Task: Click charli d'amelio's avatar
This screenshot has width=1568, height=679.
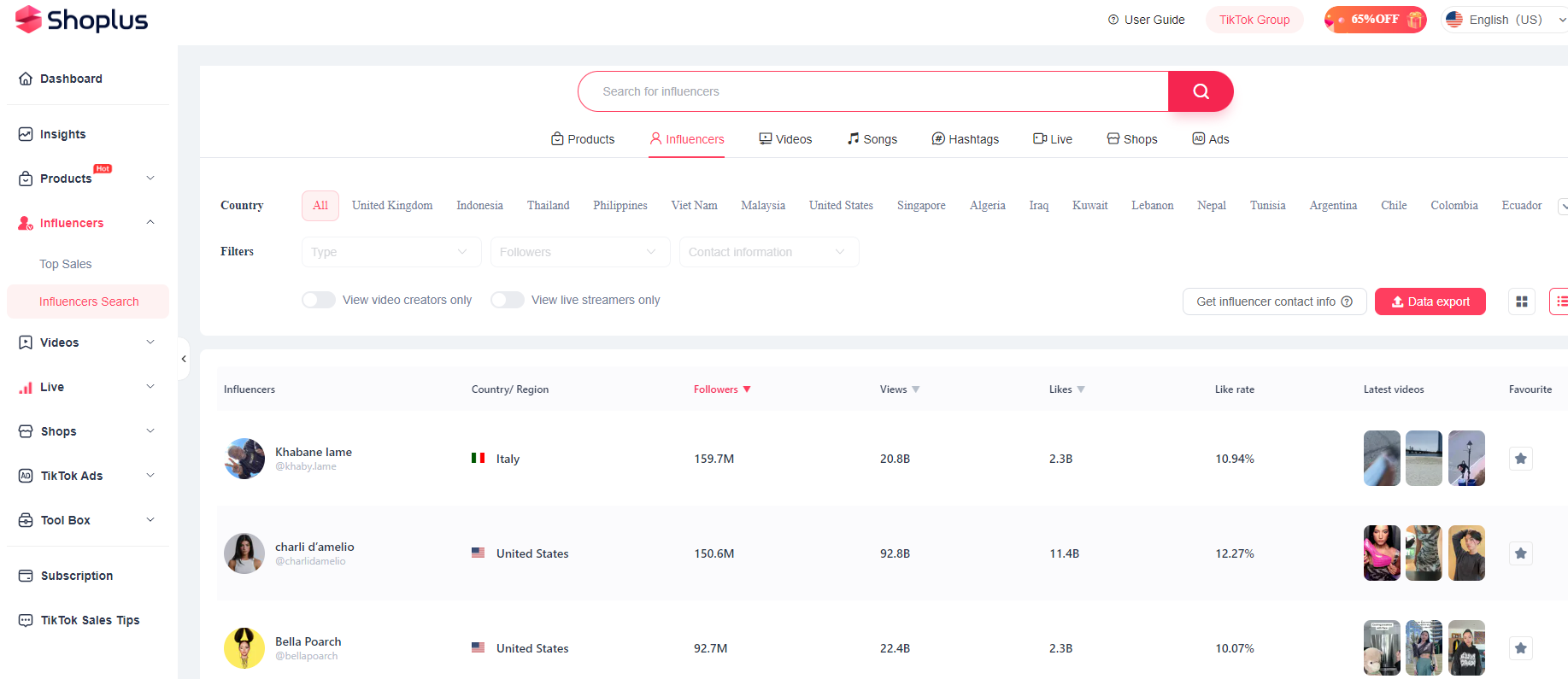Action: [244, 553]
